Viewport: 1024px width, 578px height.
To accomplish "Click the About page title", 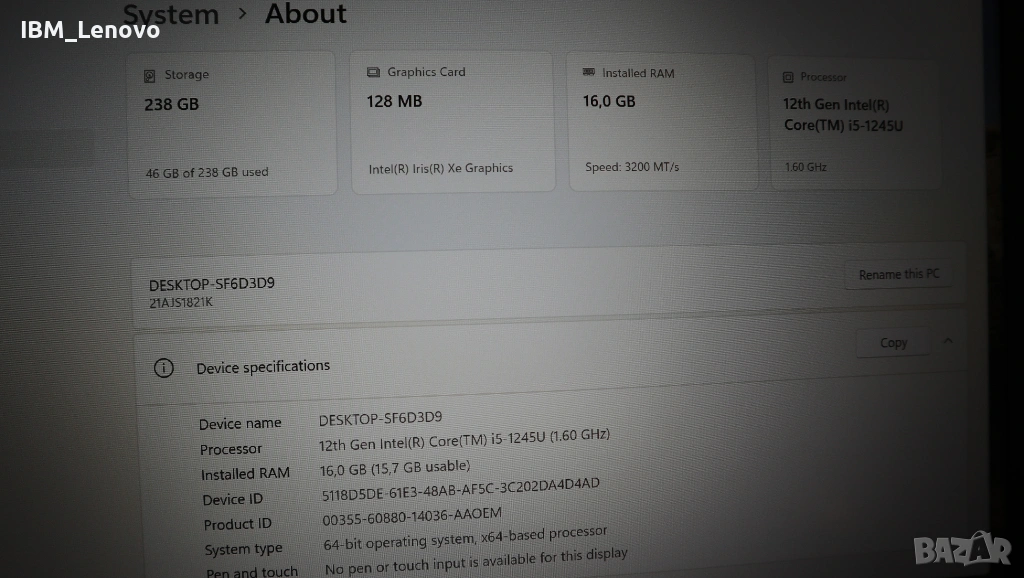I will click(x=306, y=14).
